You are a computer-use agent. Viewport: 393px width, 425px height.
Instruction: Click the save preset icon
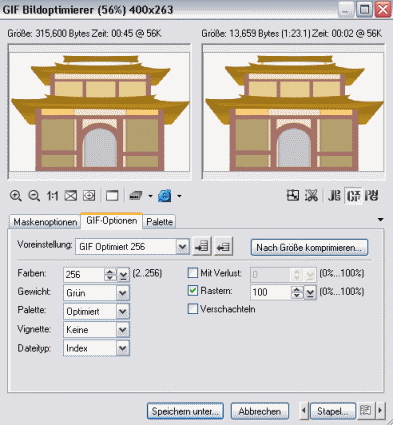click(x=202, y=247)
